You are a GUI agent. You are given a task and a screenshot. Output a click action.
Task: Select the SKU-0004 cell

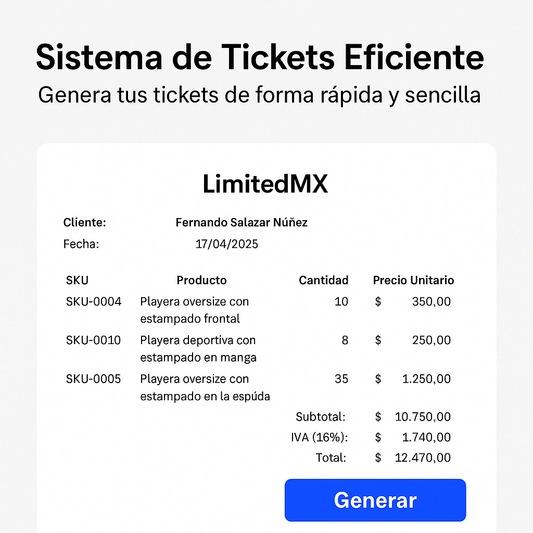coord(93,302)
